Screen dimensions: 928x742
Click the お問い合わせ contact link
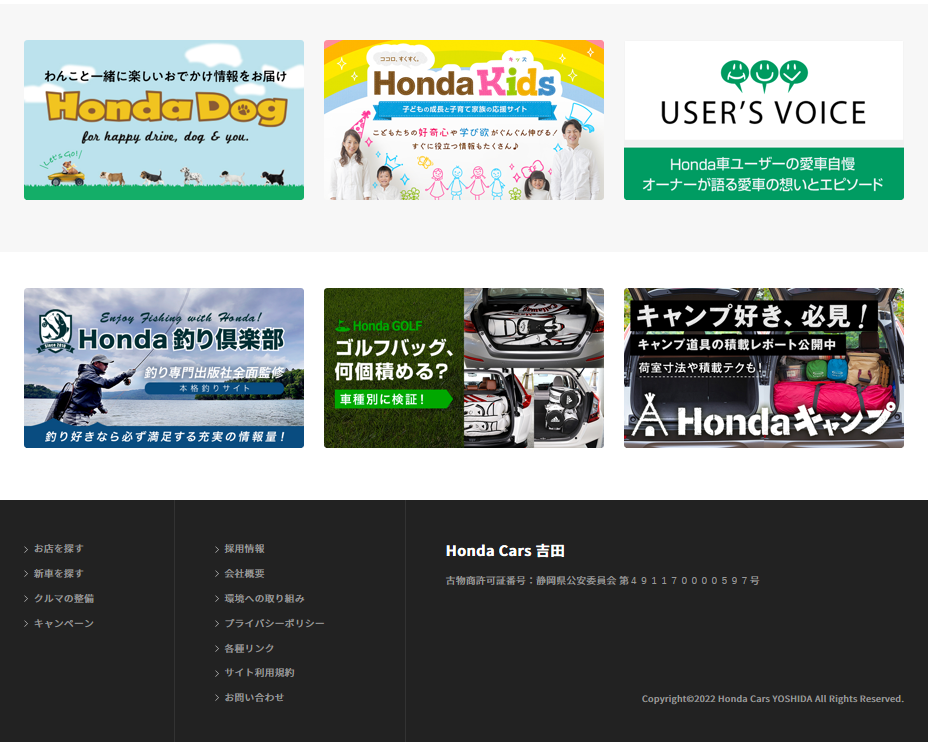[x=254, y=698]
